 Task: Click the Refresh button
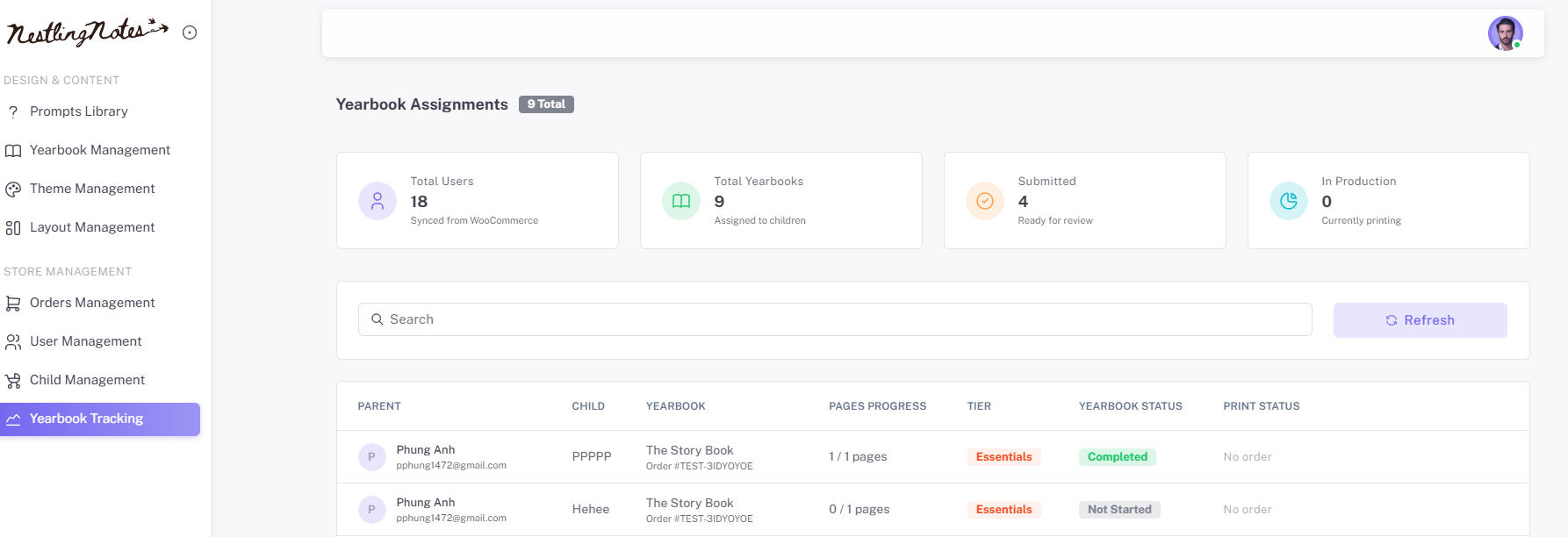[x=1420, y=320]
